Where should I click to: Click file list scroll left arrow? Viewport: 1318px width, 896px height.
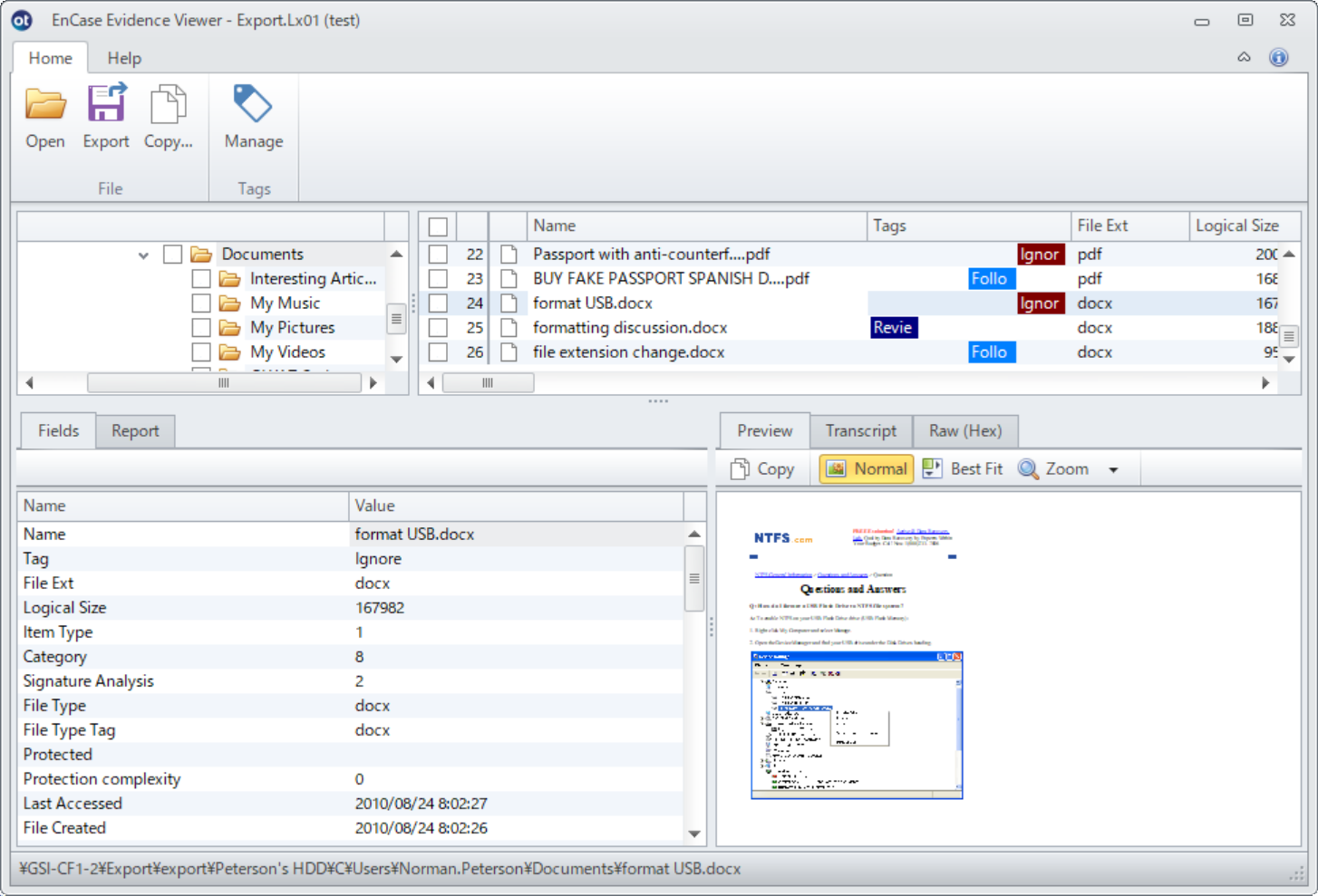431,383
